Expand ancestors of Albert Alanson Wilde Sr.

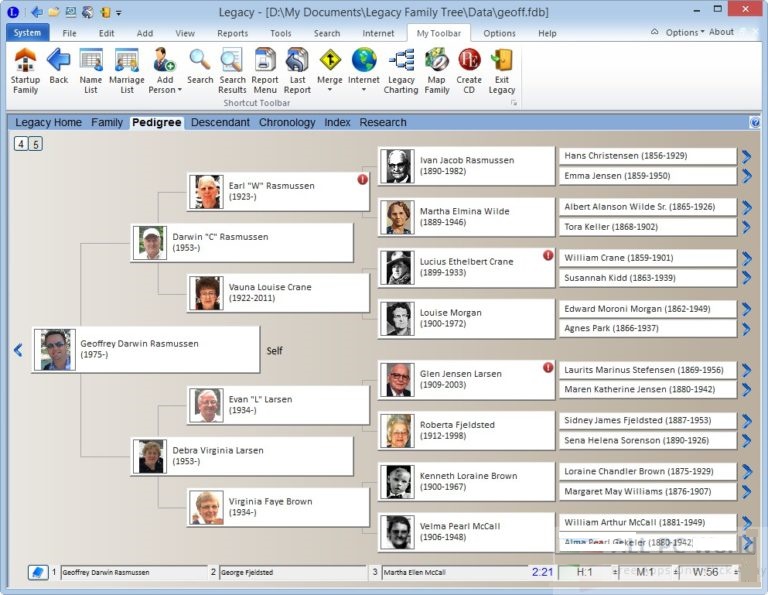(746, 208)
